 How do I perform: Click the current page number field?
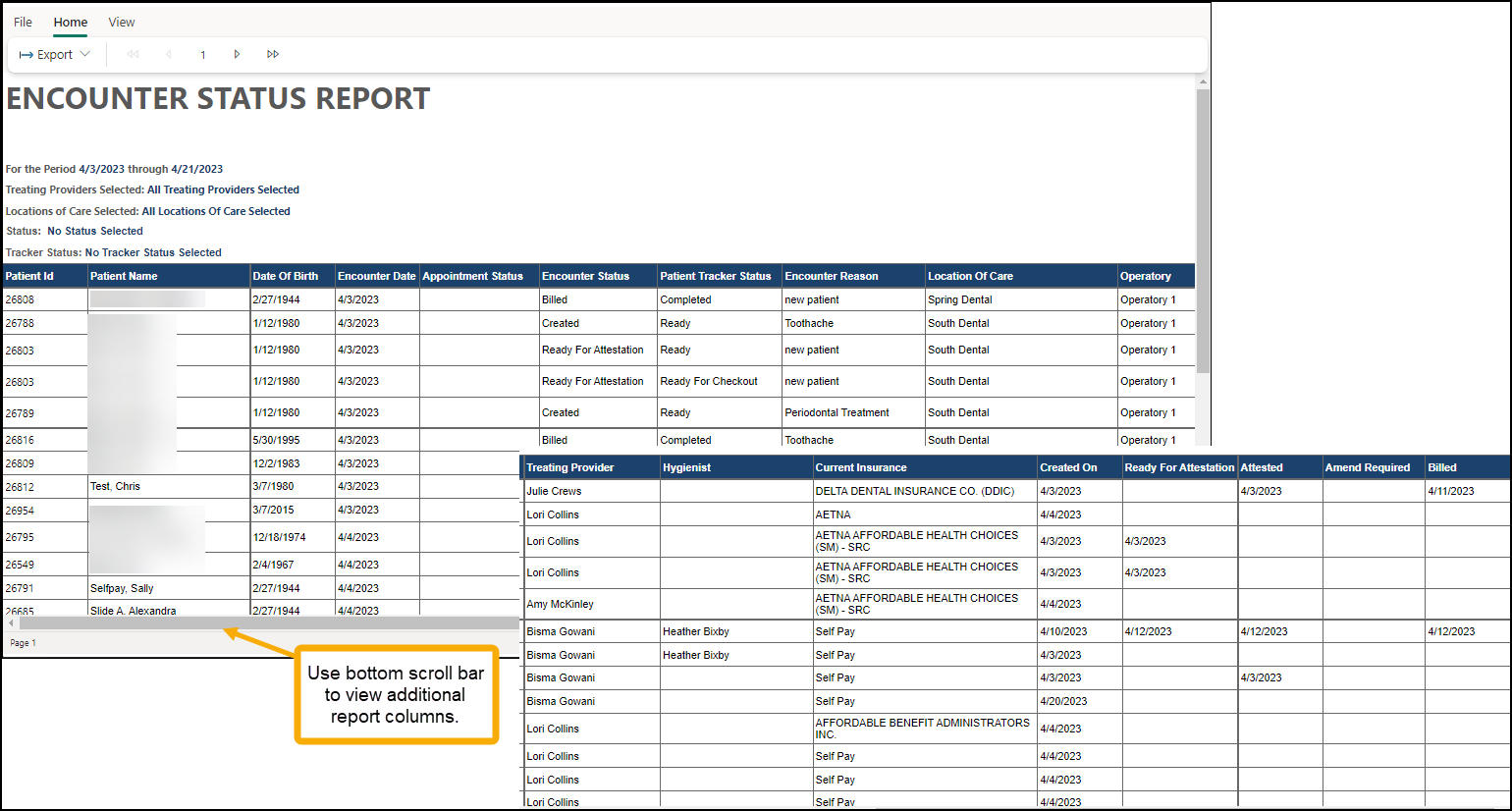[x=203, y=55]
